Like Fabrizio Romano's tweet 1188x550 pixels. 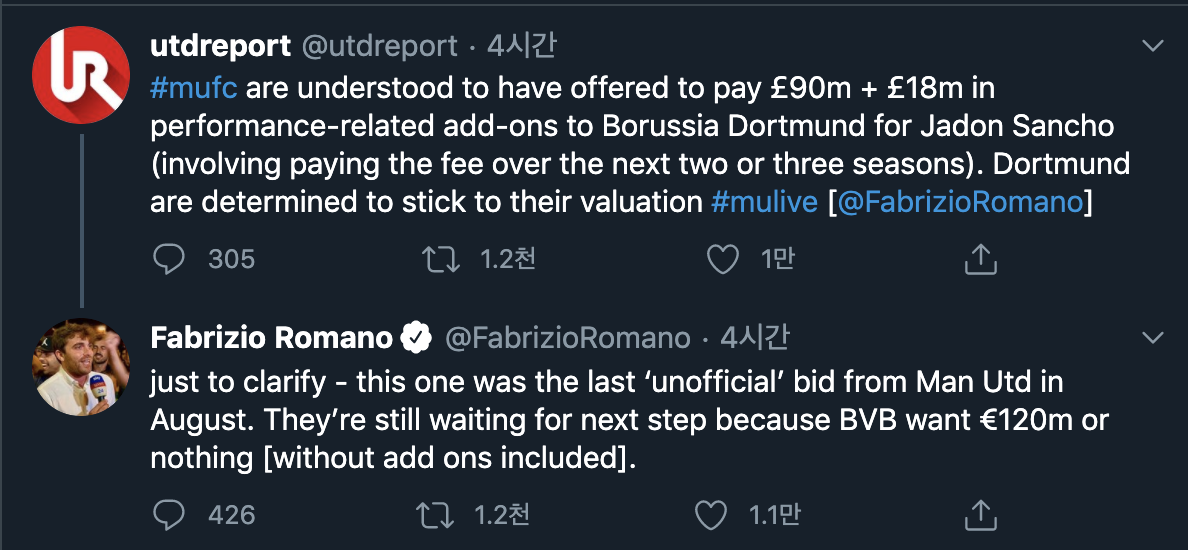point(710,515)
